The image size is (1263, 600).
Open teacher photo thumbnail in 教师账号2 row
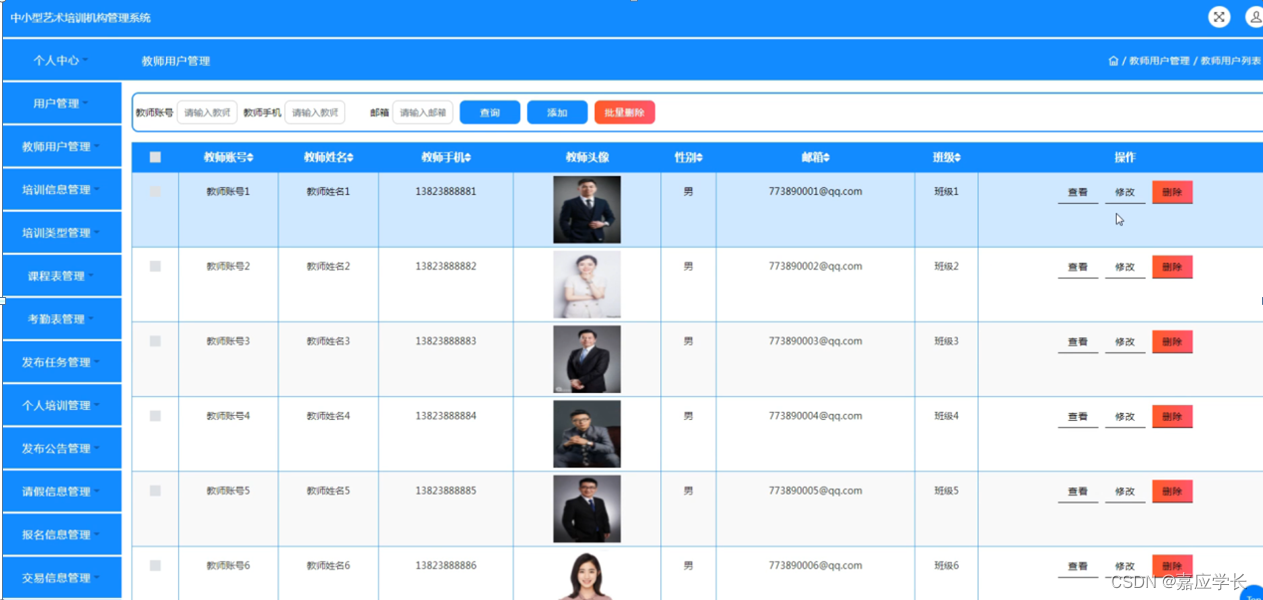(587, 285)
